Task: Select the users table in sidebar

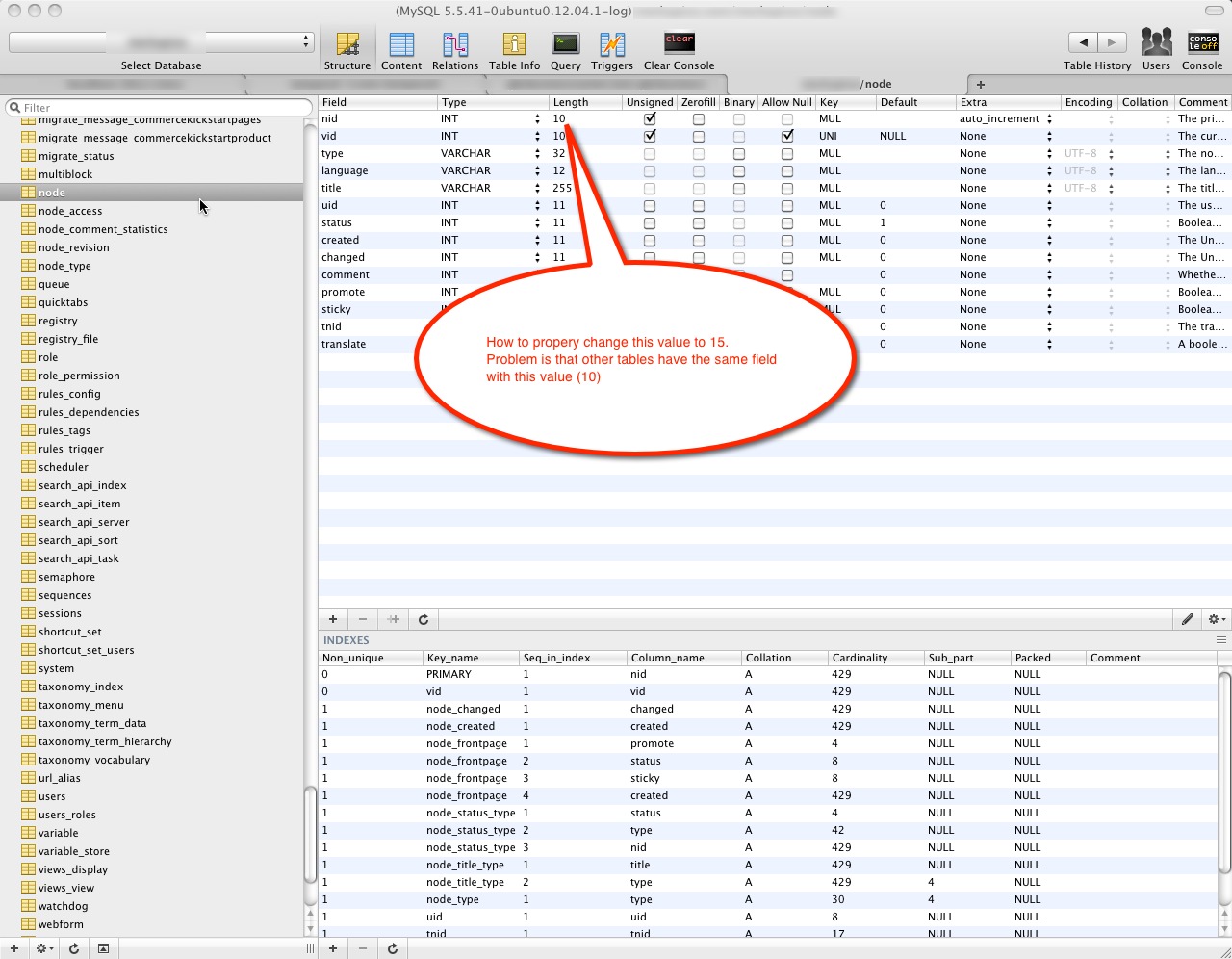Action: pyautogui.click(x=52, y=796)
